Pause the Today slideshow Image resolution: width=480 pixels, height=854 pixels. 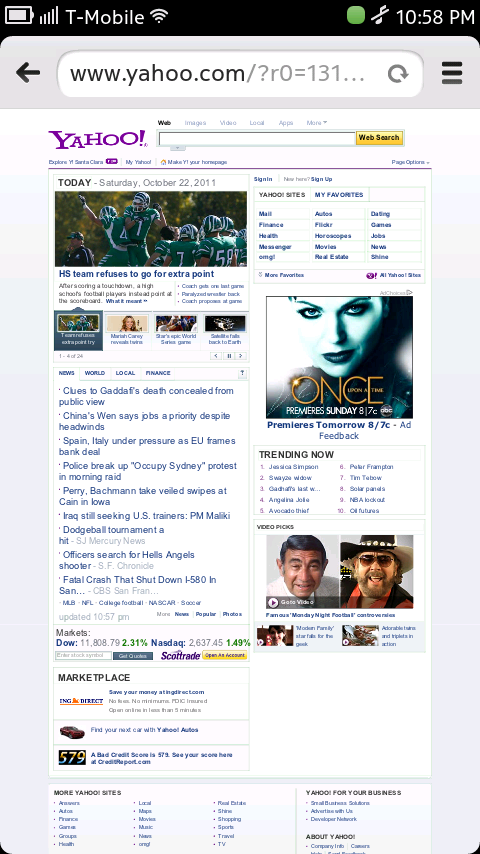(x=229, y=356)
